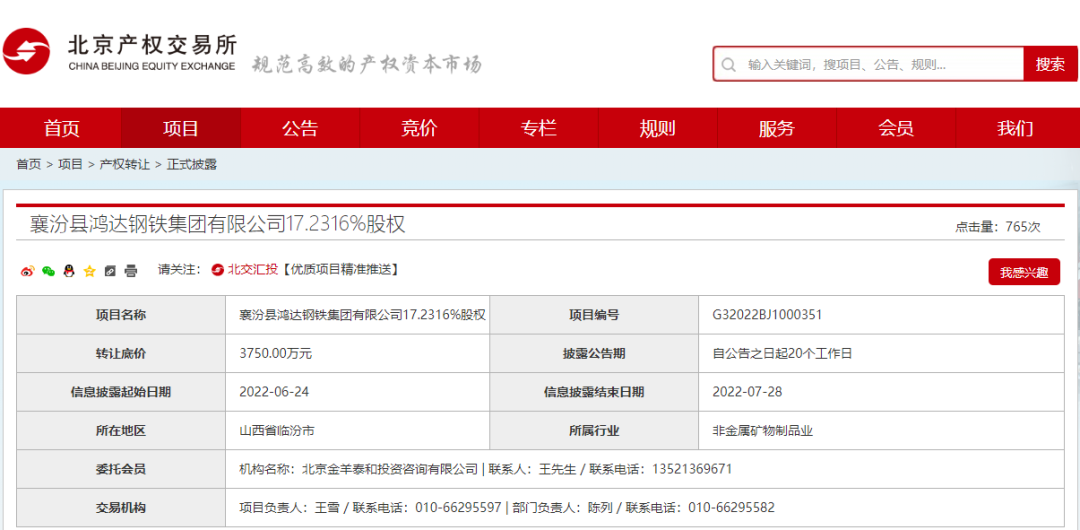Share via QQ penguin icon
1080x530 pixels.
[68, 271]
